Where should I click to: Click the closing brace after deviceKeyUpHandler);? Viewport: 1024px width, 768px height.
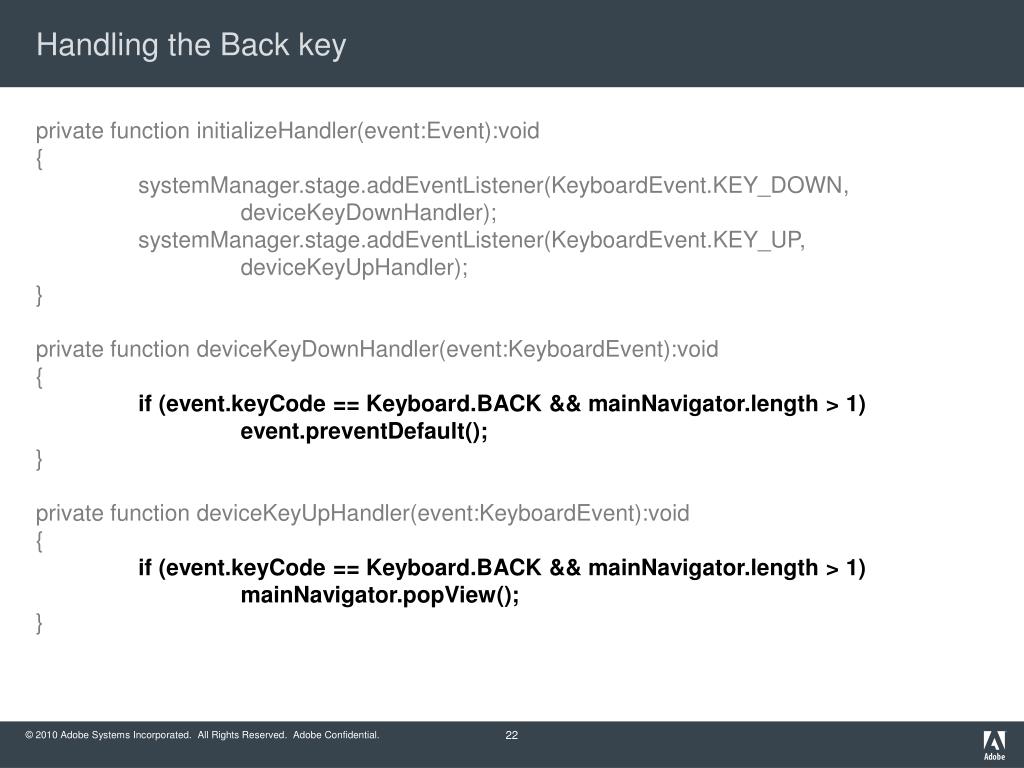coord(39,295)
